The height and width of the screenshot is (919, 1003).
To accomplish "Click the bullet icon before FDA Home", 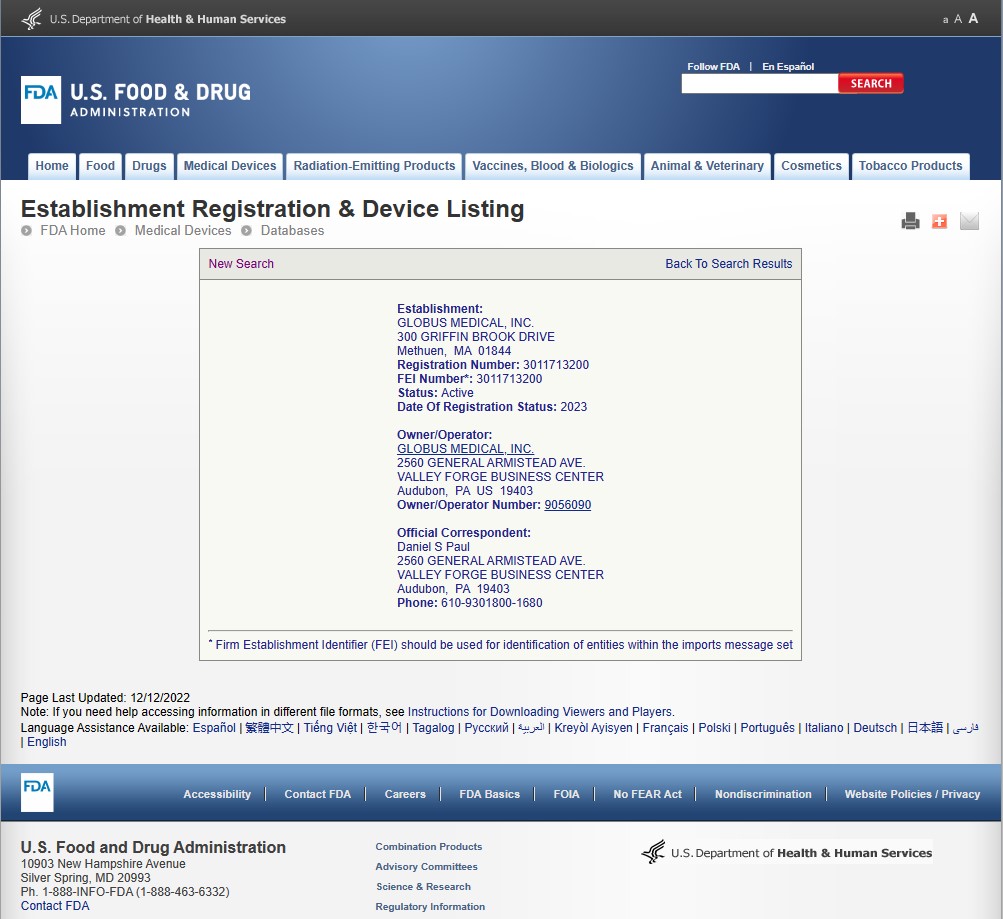I will tap(26, 230).
